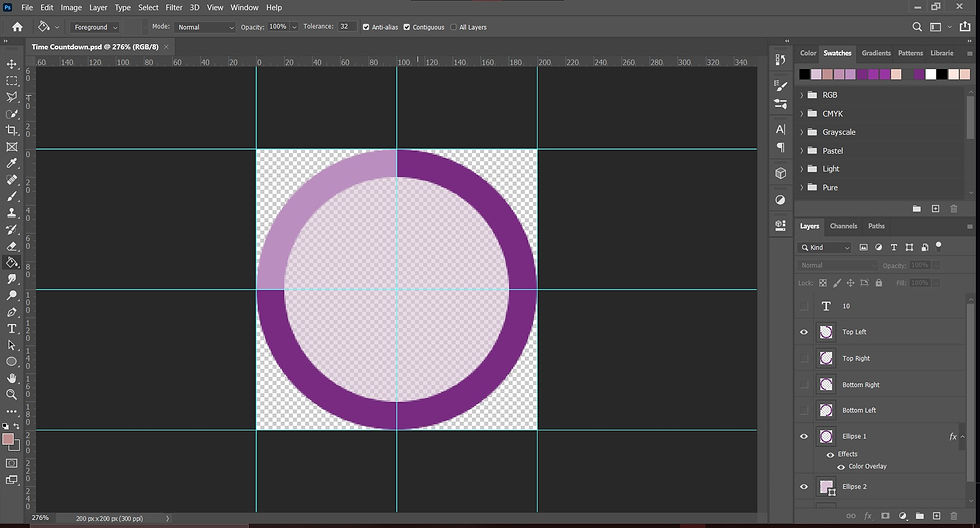The width and height of the screenshot is (980, 528).
Task: Open the 3D panel icon in side dock
Action: (x=781, y=173)
